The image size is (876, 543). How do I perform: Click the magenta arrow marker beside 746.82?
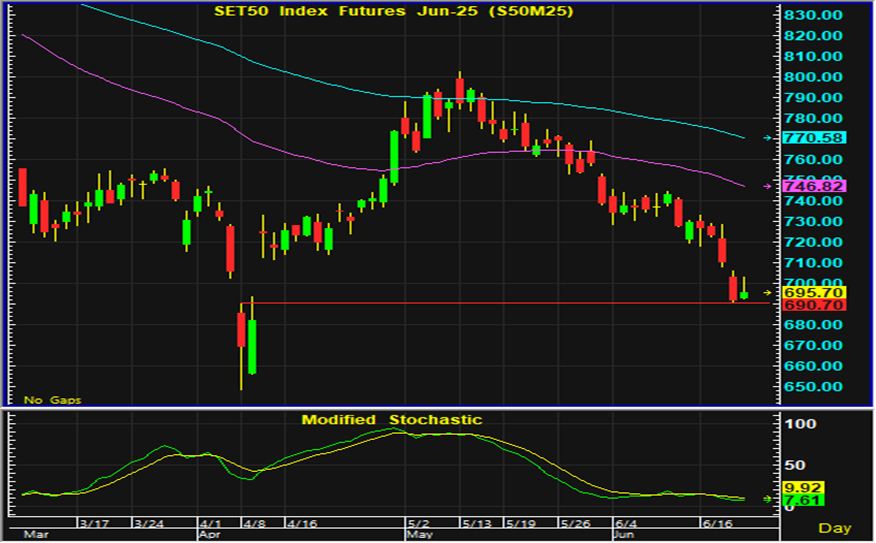click(x=768, y=186)
